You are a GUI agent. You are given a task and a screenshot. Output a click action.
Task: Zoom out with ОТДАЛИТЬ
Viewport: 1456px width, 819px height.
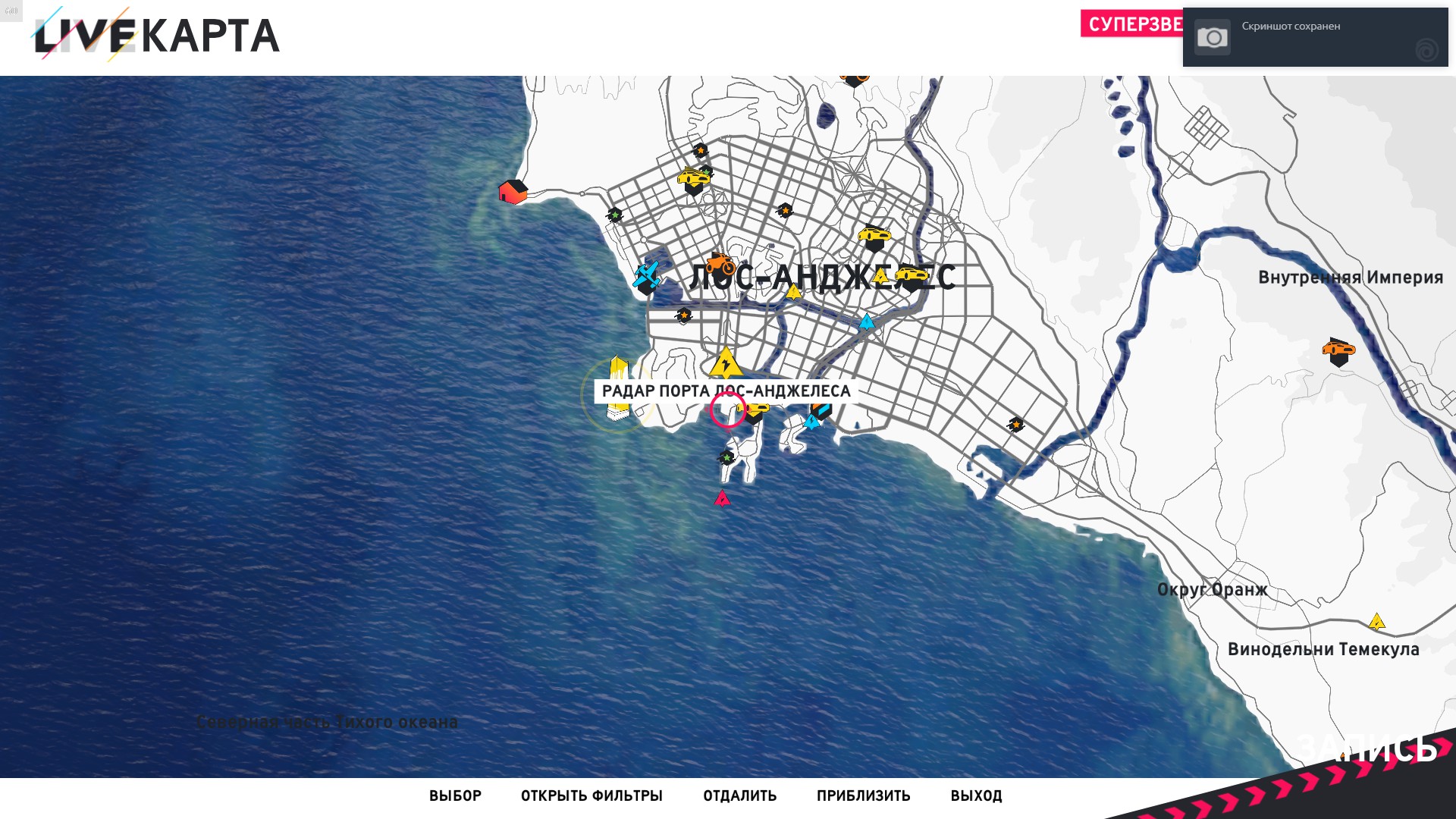739,796
